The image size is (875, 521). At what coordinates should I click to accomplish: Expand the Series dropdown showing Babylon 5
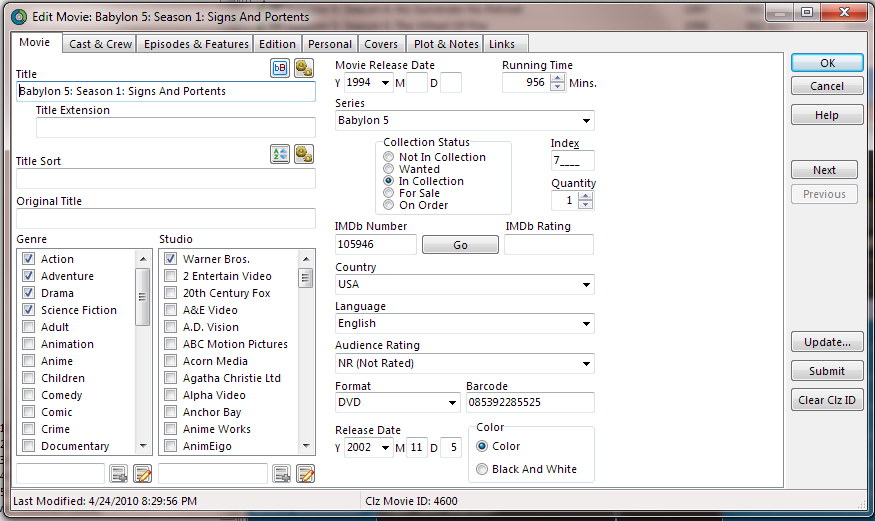(x=586, y=120)
